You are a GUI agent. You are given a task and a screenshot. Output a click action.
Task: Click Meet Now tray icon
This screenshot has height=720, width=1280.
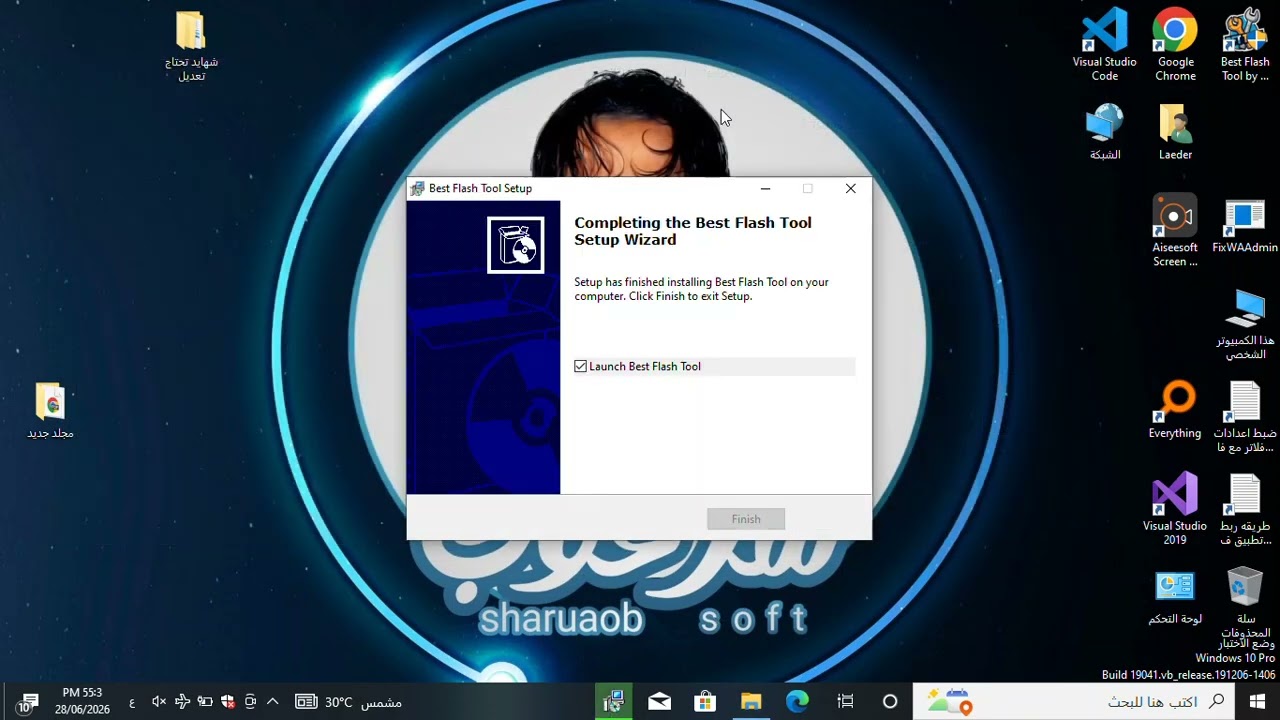[250, 702]
